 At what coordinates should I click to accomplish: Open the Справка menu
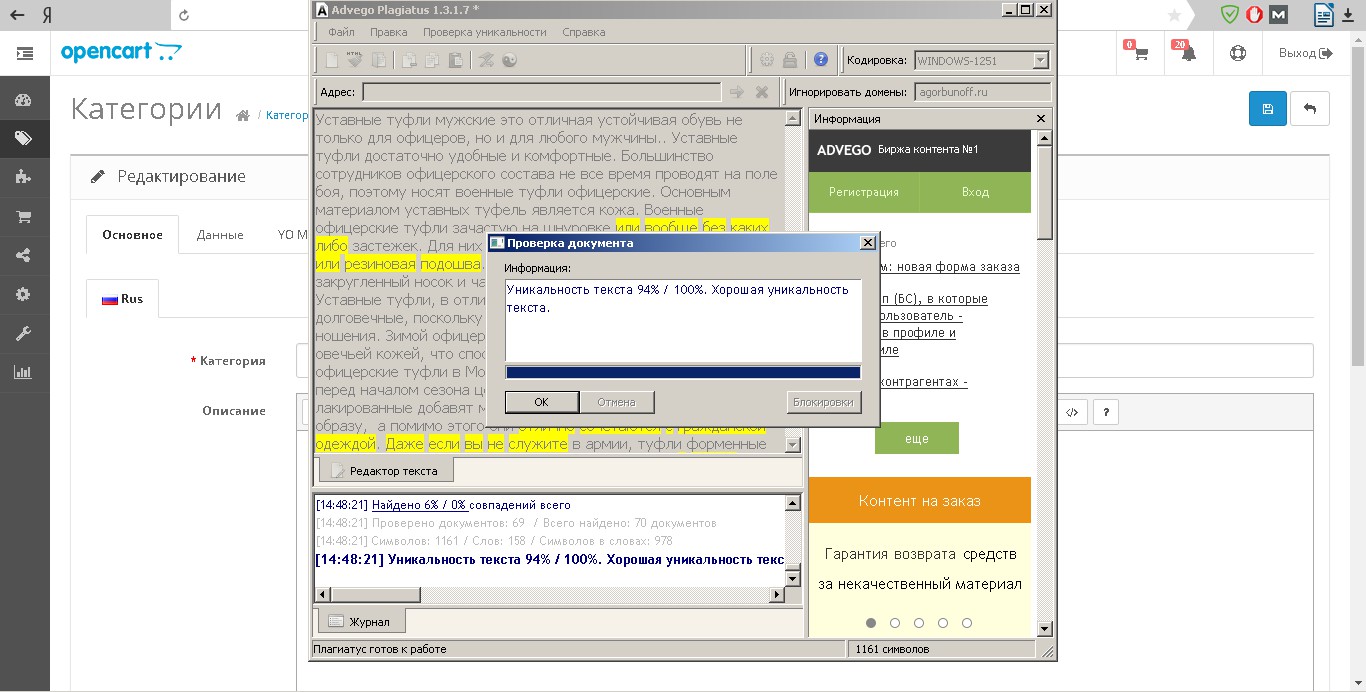click(x=583, y=32)
